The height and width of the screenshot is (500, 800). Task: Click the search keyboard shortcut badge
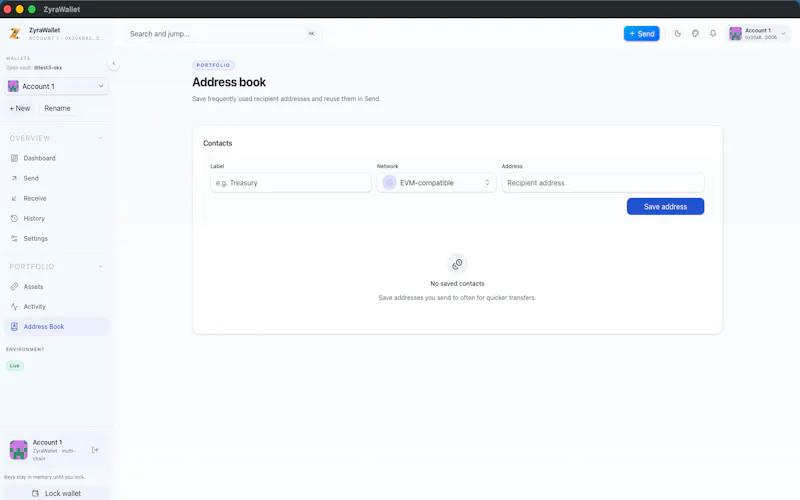[x=311, y=34]
